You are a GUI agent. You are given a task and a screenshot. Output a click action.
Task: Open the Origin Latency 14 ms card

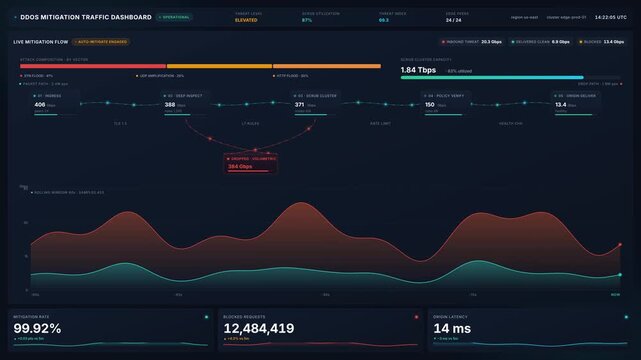coord(530,330)
